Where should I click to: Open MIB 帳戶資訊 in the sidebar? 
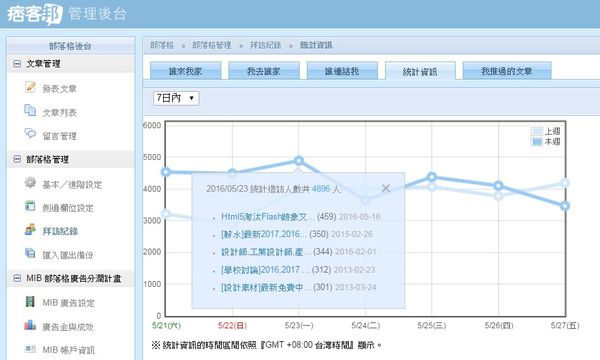[68, 350]
